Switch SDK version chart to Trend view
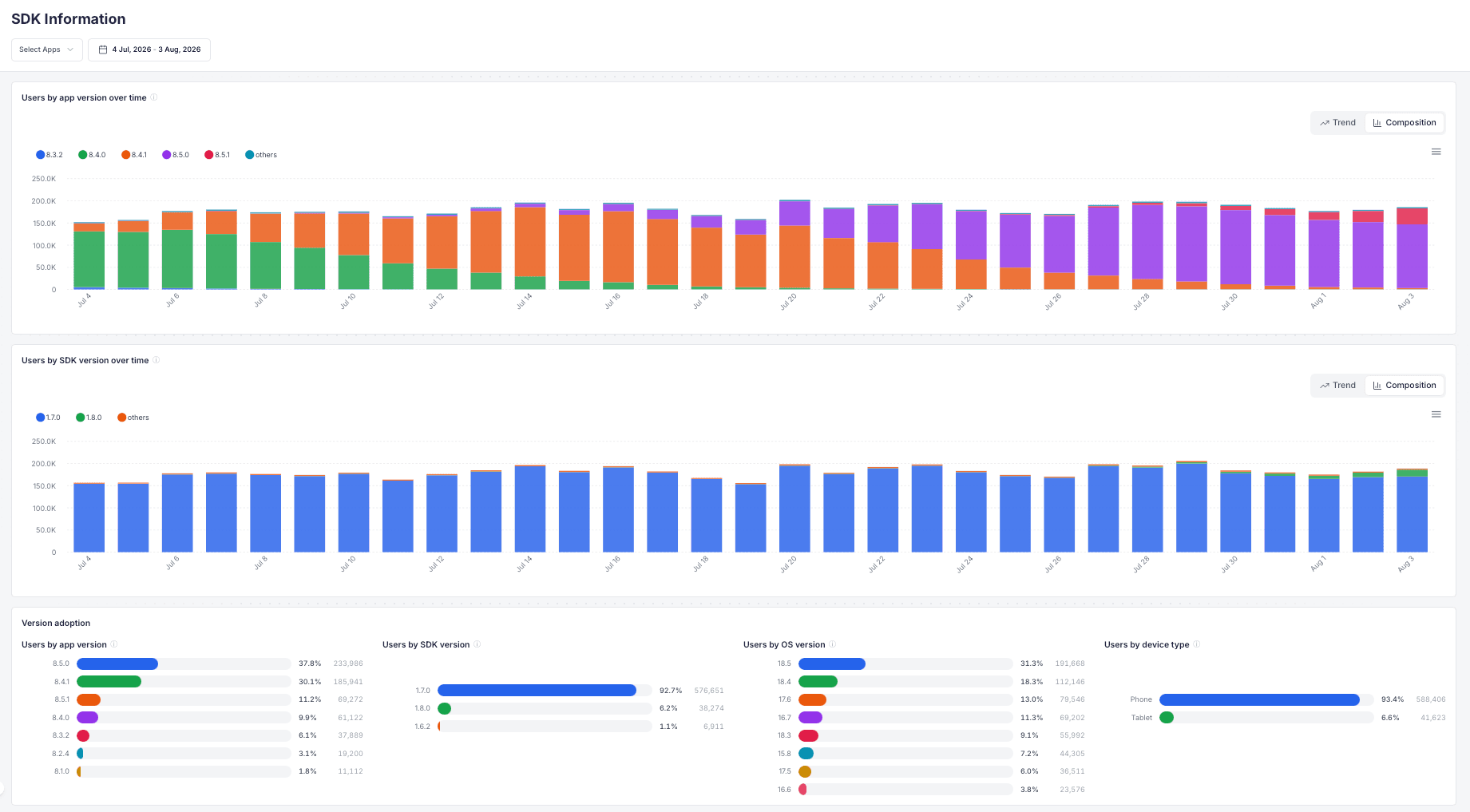 coord(1338,386)
